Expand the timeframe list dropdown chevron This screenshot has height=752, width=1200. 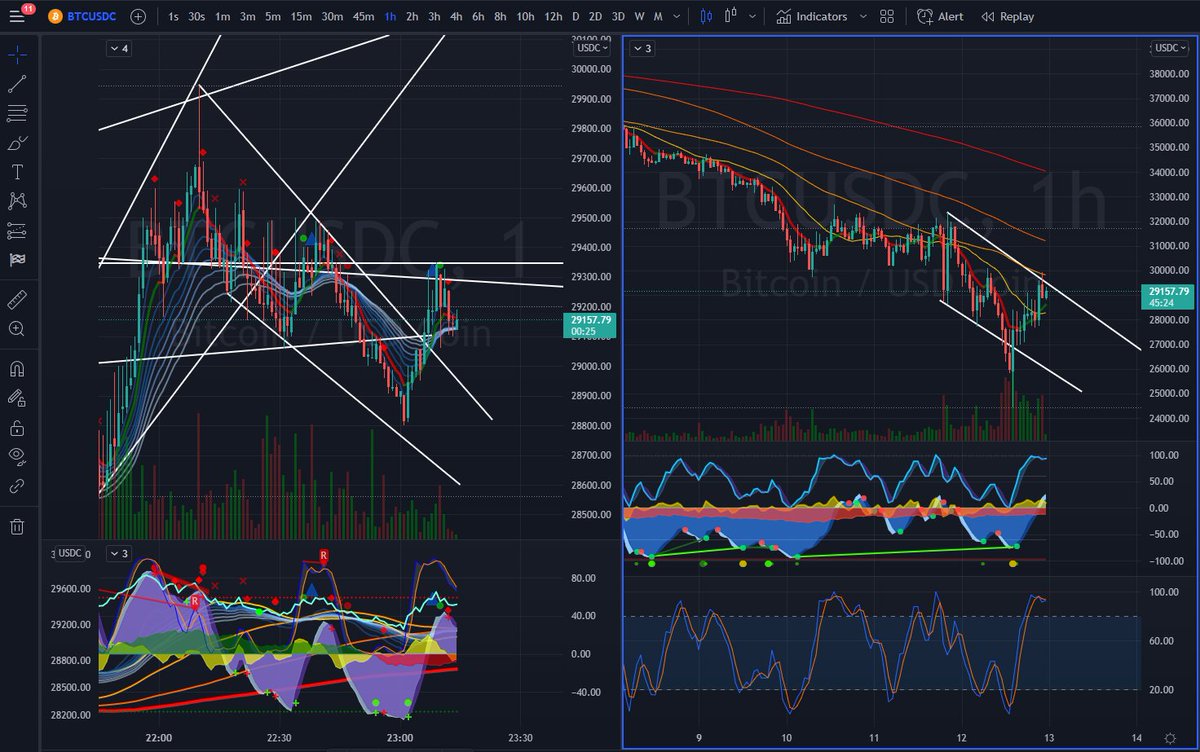(677, 16)
